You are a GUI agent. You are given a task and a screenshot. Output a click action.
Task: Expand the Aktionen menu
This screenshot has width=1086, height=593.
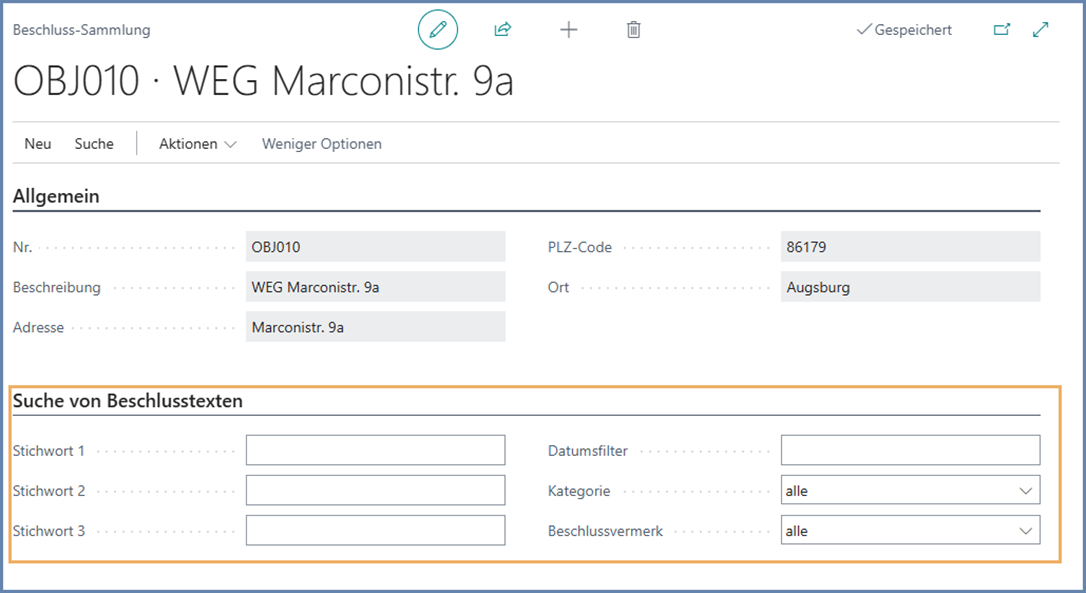point(197,144)
